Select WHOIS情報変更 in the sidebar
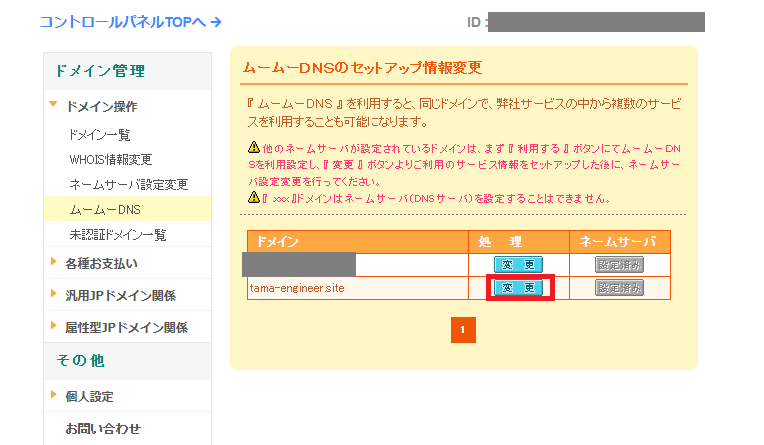 (110, 159)
